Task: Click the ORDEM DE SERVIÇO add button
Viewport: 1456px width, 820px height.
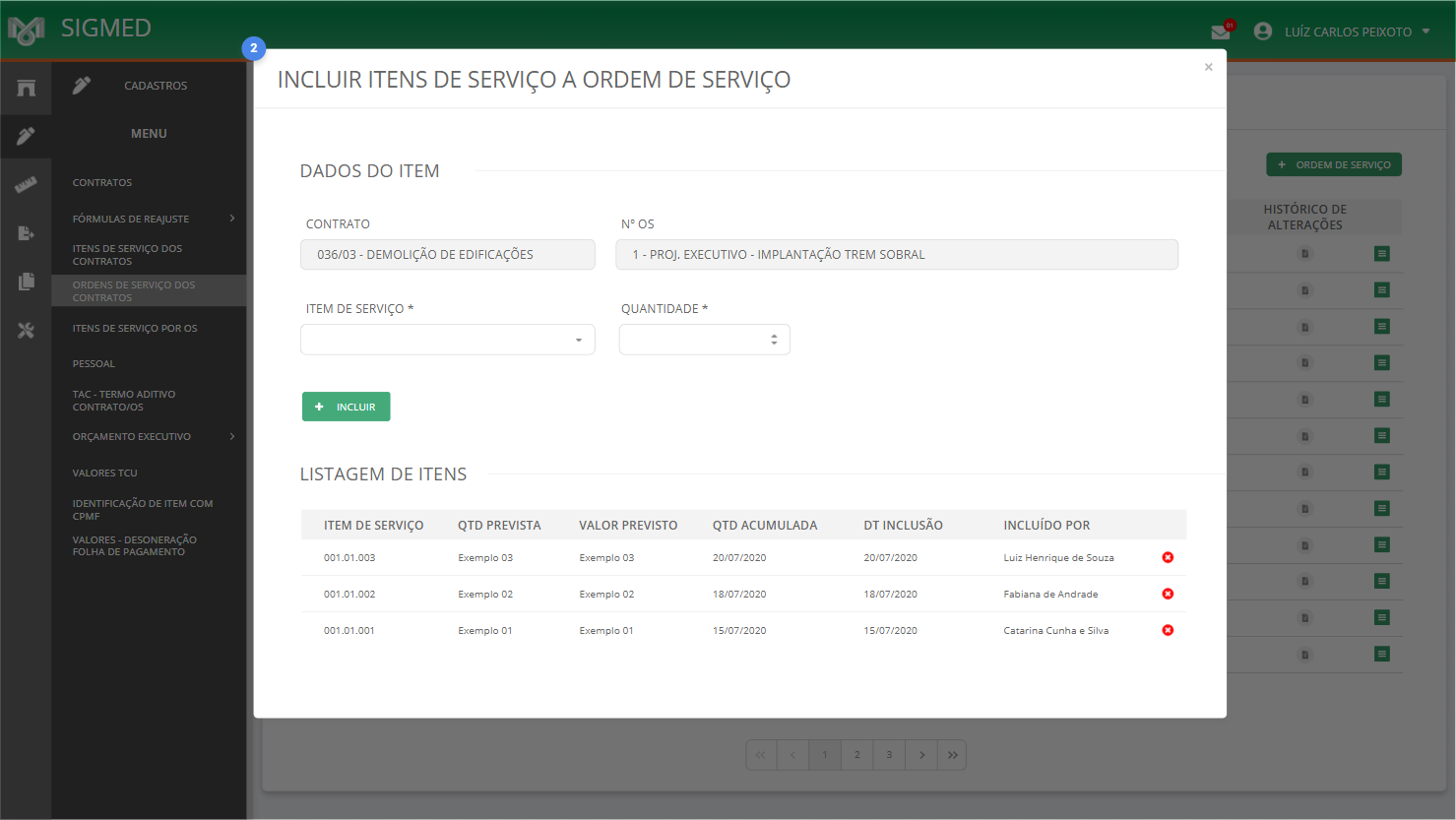Action: click(1334, 164)
